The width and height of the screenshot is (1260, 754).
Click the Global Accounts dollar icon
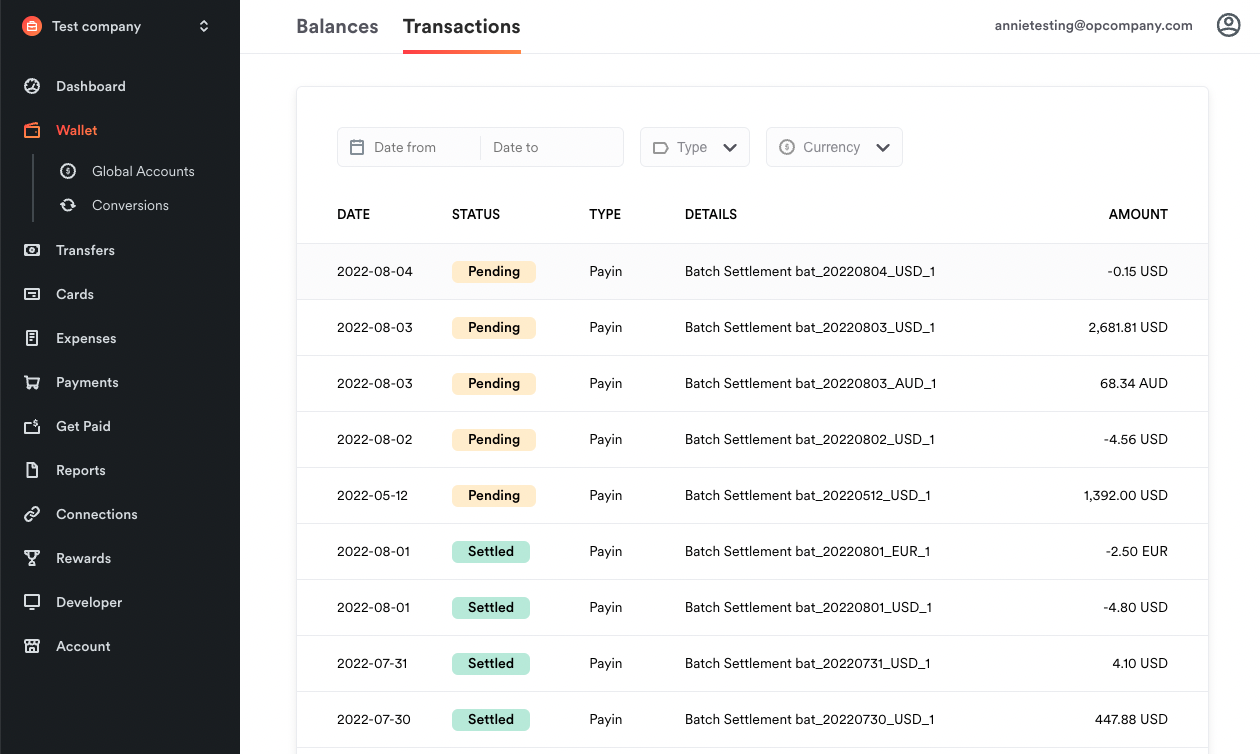pos(68,171)
